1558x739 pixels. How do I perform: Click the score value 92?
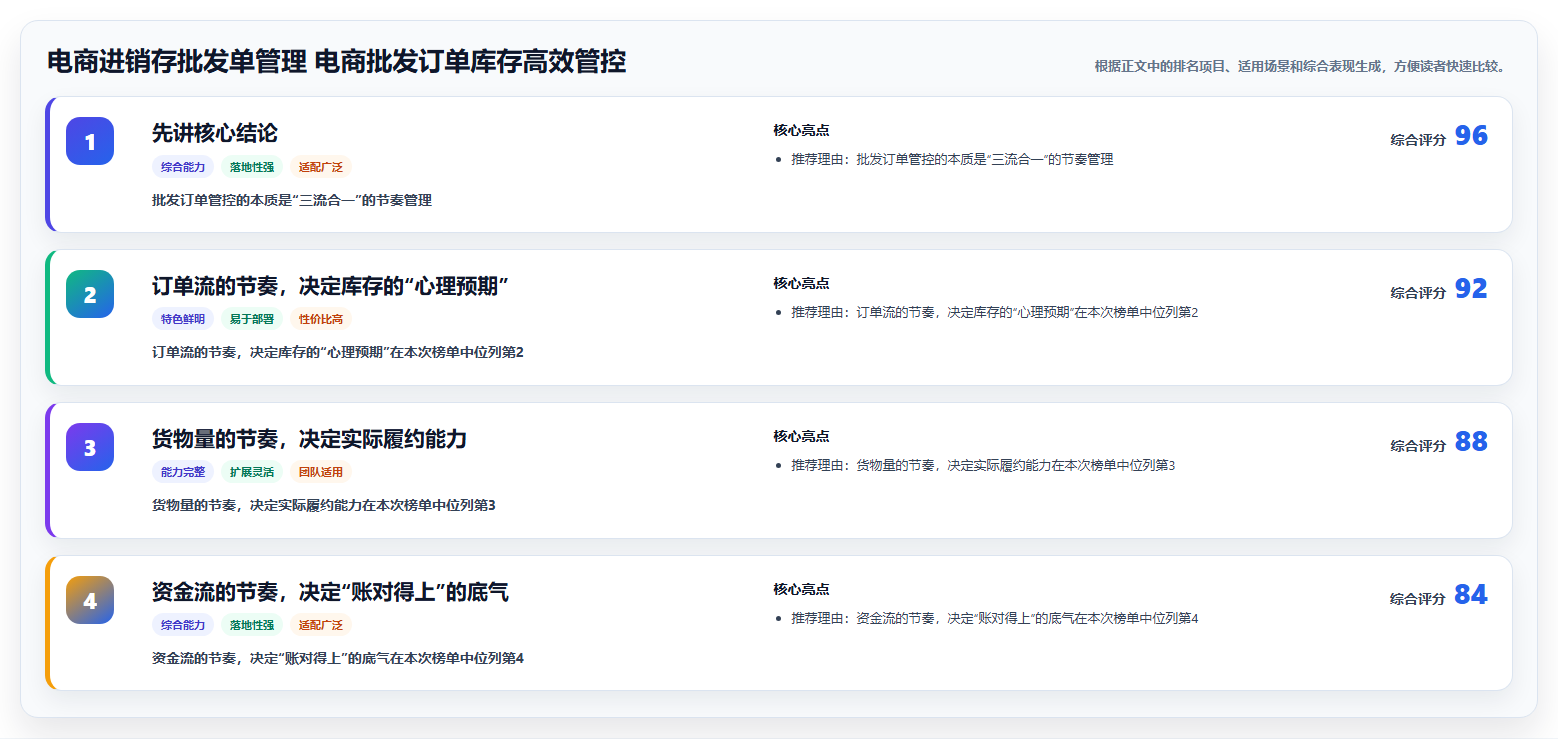1471,289
